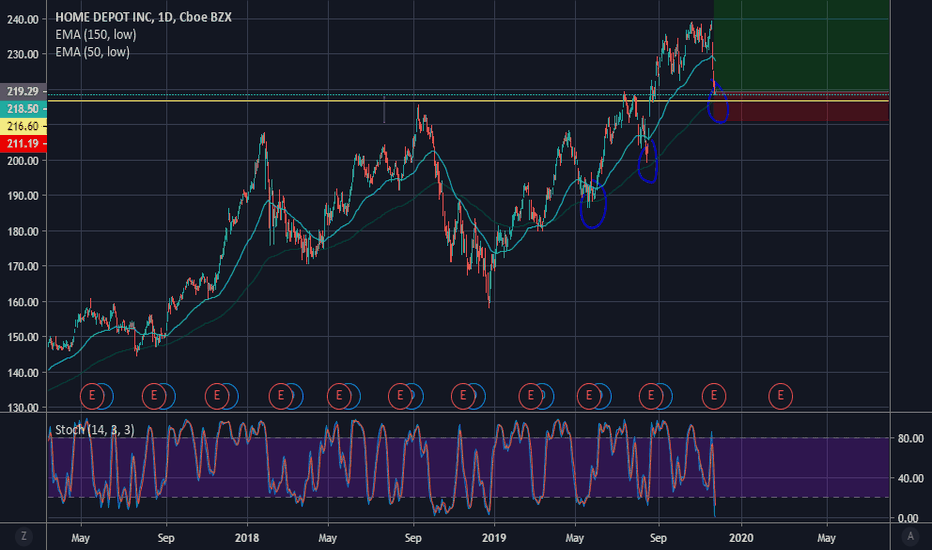Click the red 211.19 price label
The image size is (932, 550).
23,143
